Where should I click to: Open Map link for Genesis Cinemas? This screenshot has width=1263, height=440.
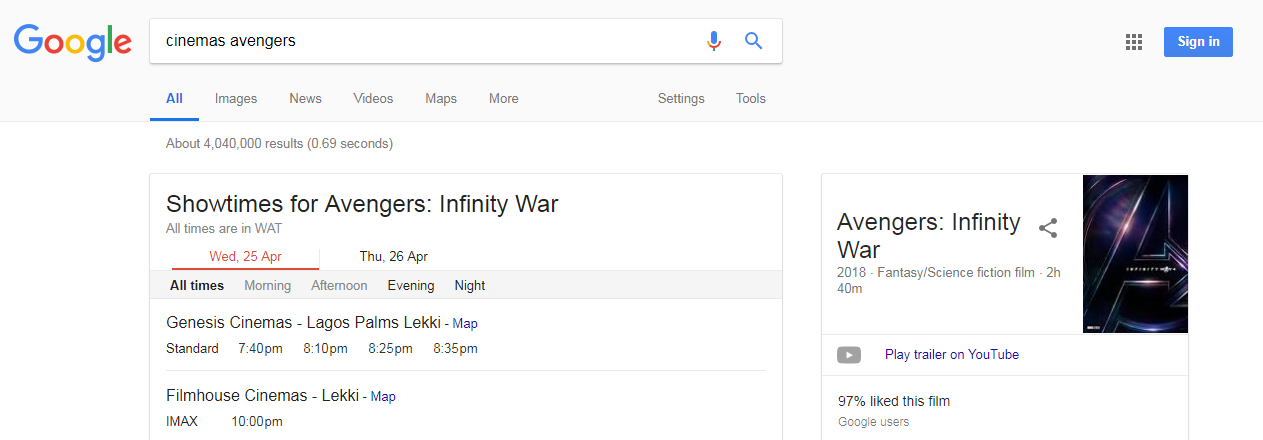click(x=465, y=324)
